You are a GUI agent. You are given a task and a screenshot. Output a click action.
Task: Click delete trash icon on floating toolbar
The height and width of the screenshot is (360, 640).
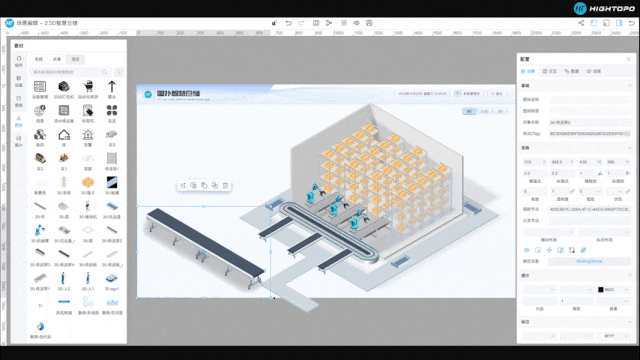[225, 186]
